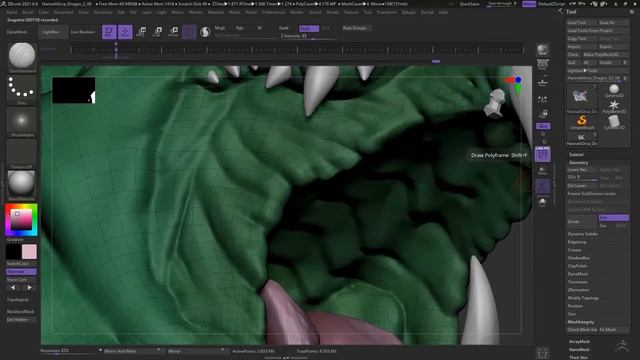Viewport: 640px width, 360px height.
Task: Open the LightBox panel
Action: tap(52, 32)
